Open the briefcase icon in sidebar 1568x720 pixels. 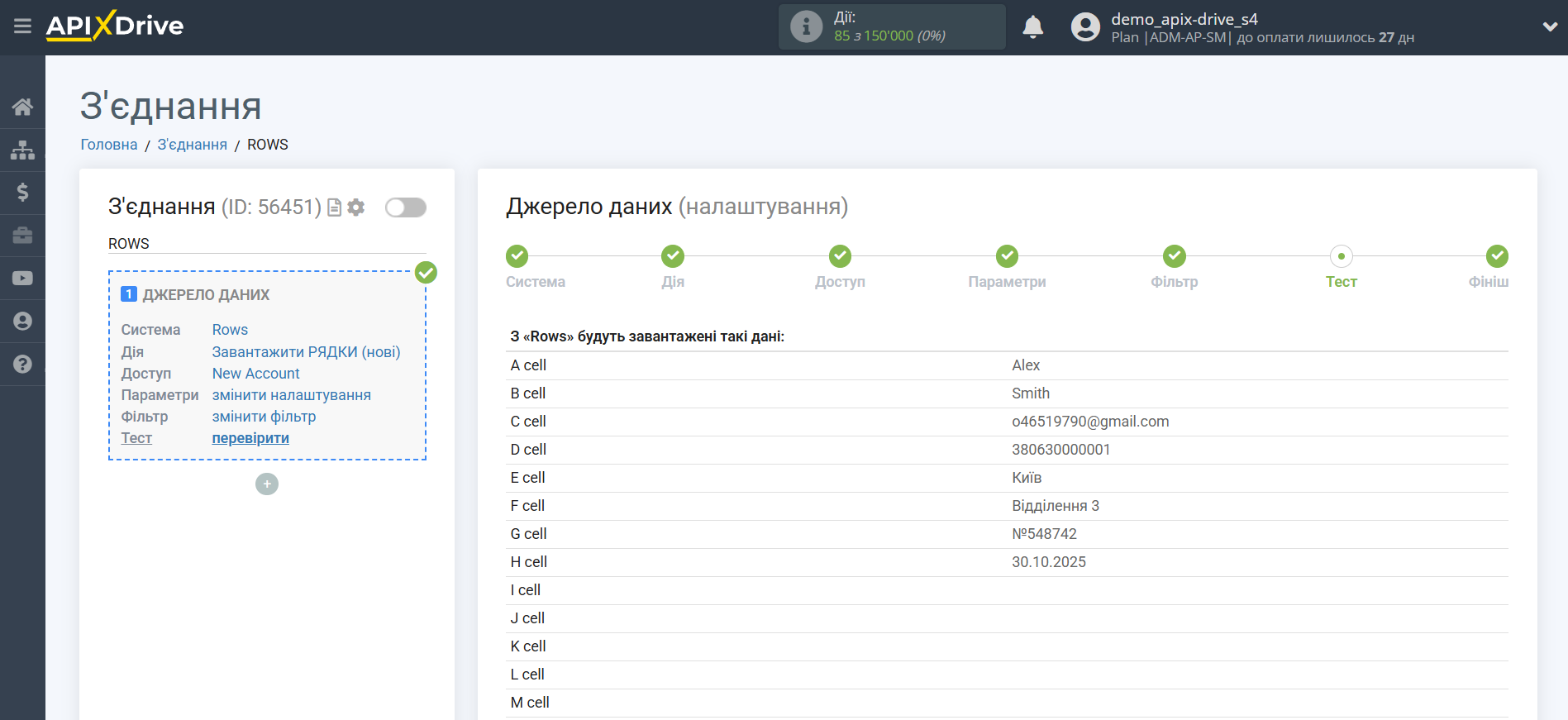[22, 236]
